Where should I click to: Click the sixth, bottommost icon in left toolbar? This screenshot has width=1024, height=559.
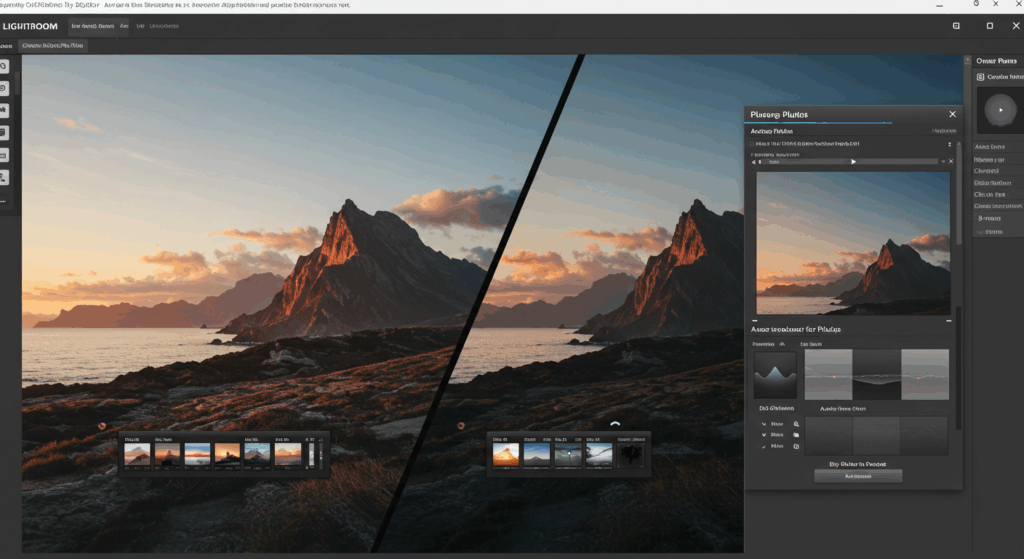[3, 177]
